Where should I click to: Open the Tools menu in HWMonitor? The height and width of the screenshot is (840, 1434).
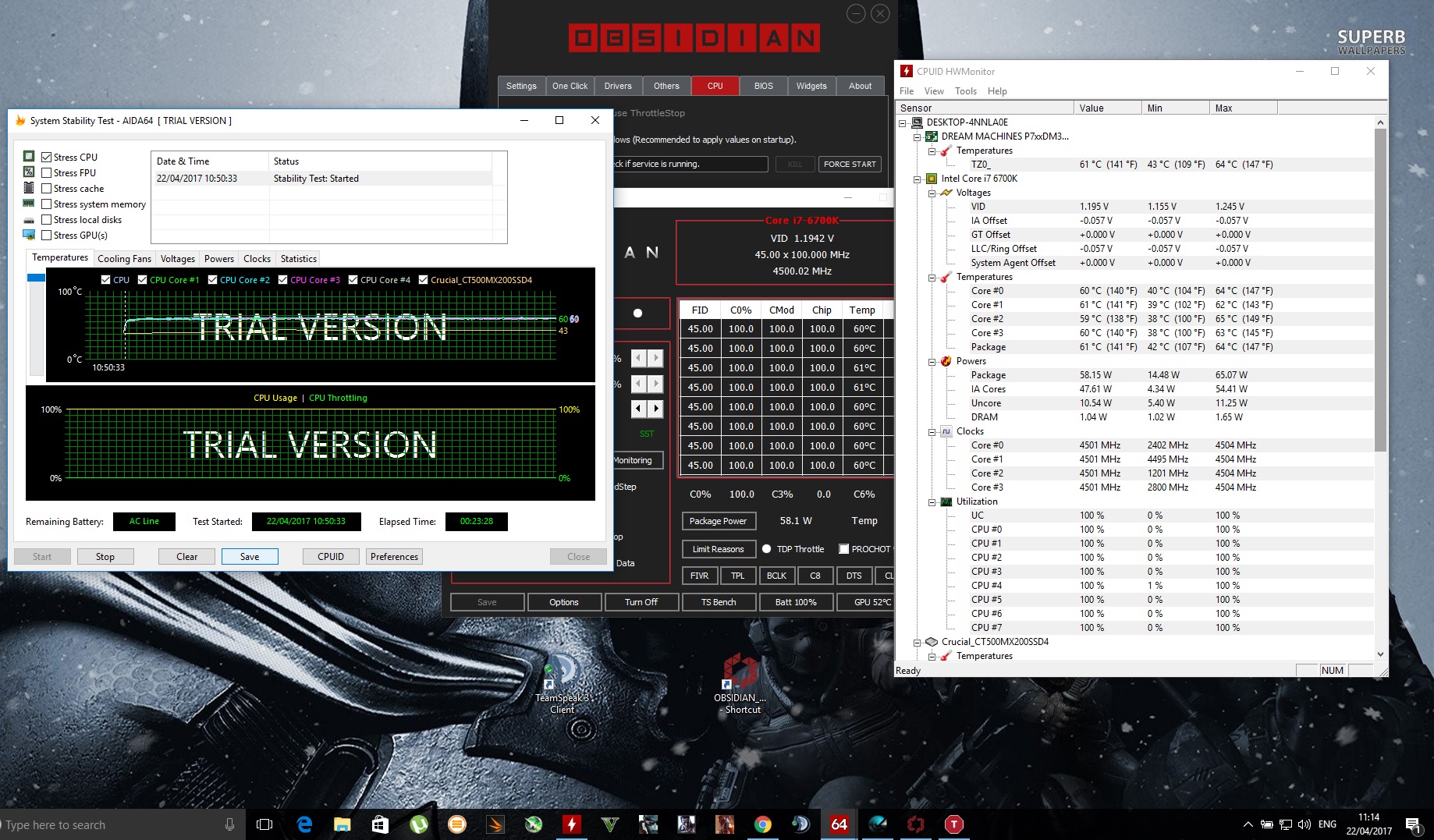(x=965, y=91)
